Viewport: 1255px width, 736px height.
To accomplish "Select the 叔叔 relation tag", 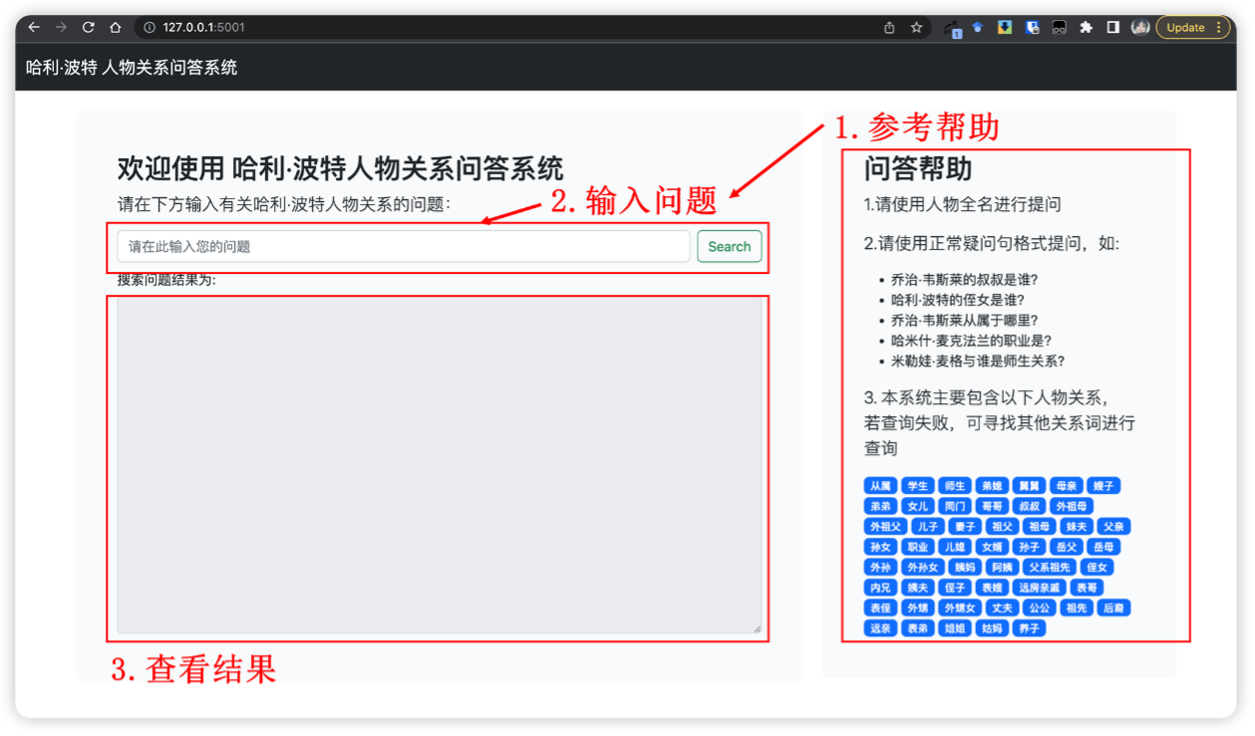I will point(1029,506).
